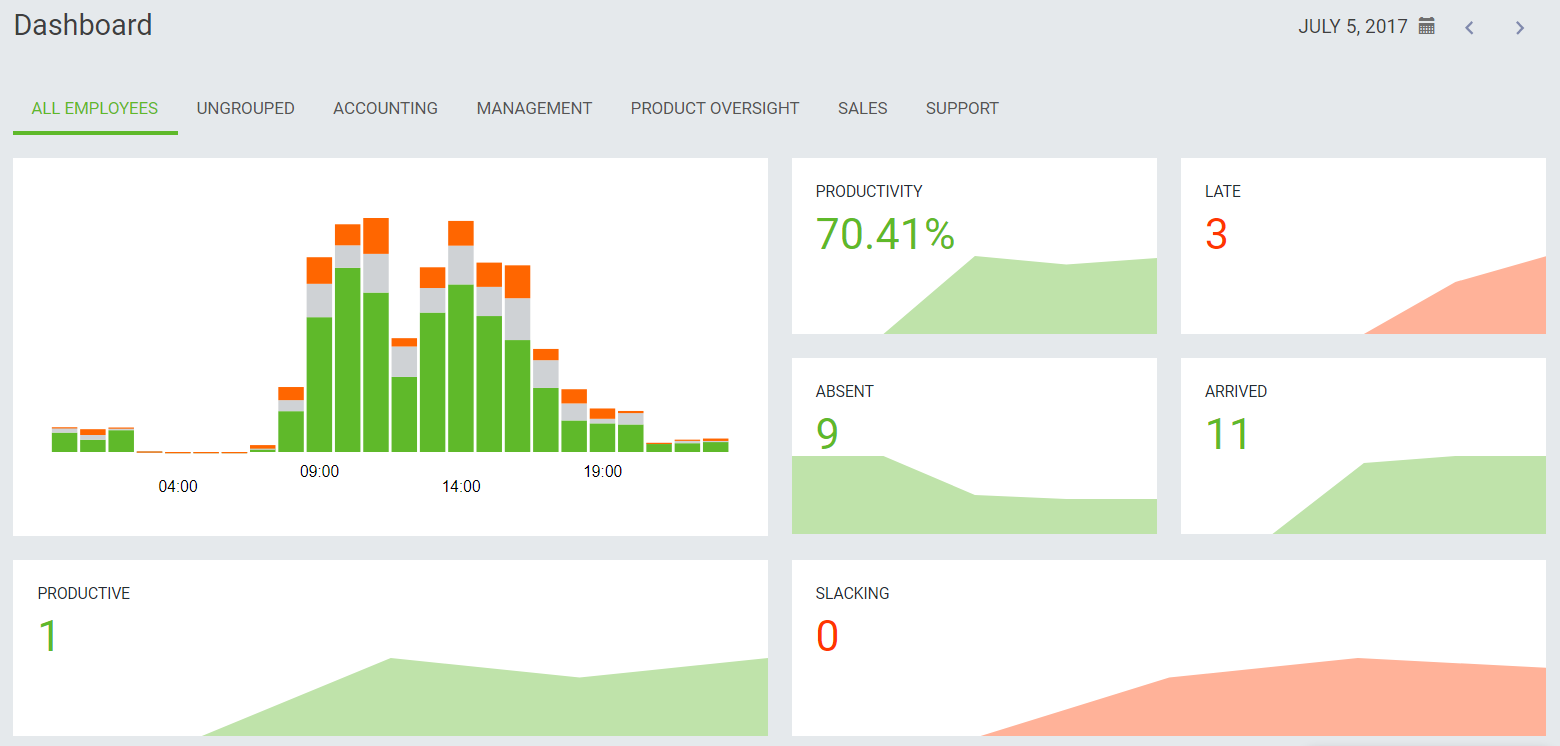Go to previous day using left chevron
This screenshot has height=746, width=1560.
pyautogui.click(x=1469, y=28)
